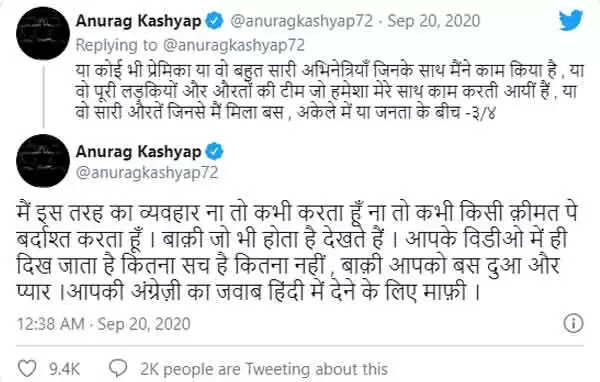This screenshot has height=382, width=600.
Task: Open the Anurag Kashyap name in the main tweet
Action: (x=139, y=152)
